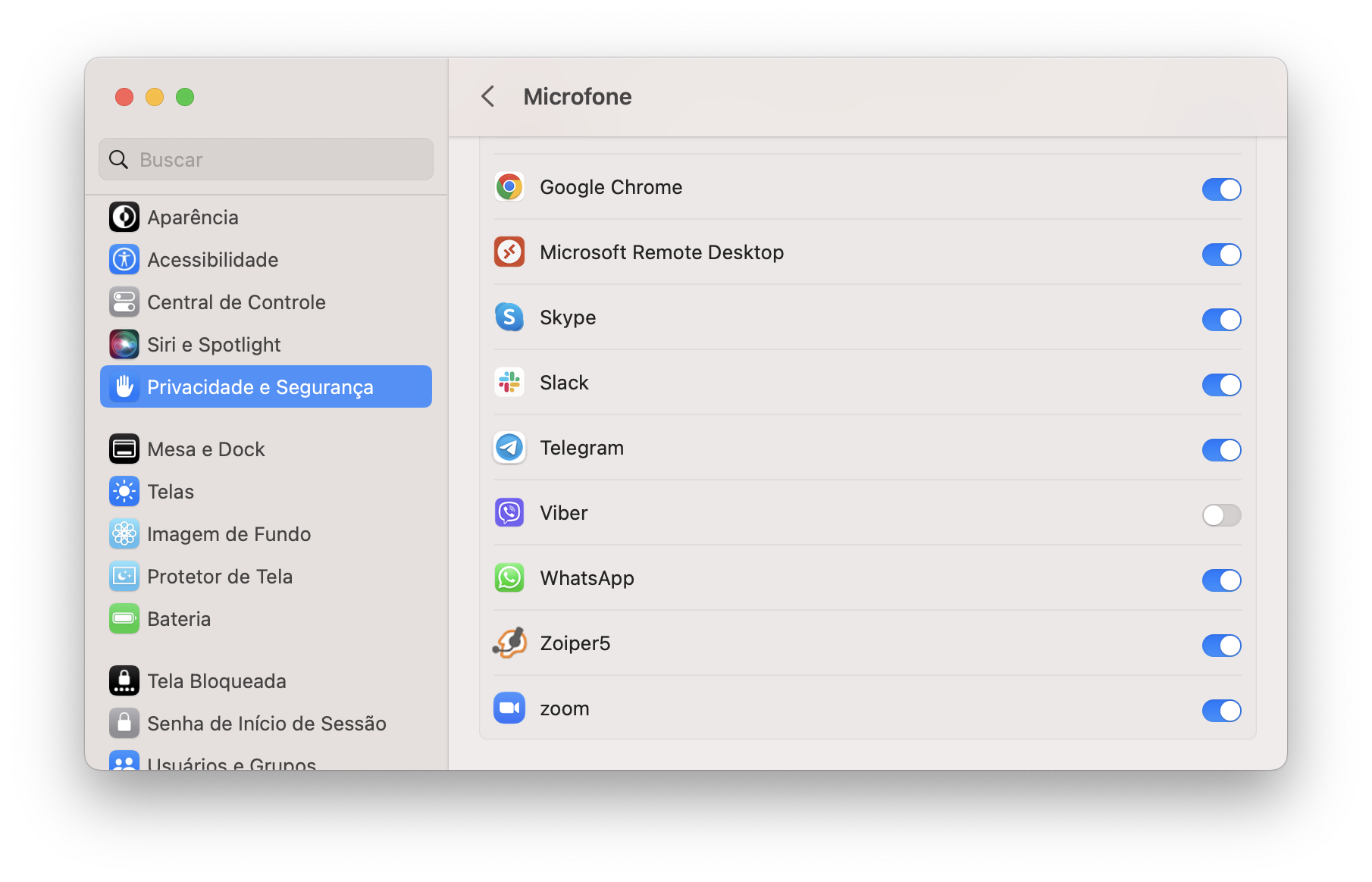The height and width of the screenshot is (882, 1372).
Task: Open Imagem de Fundo settings
Action: point(266,534)
